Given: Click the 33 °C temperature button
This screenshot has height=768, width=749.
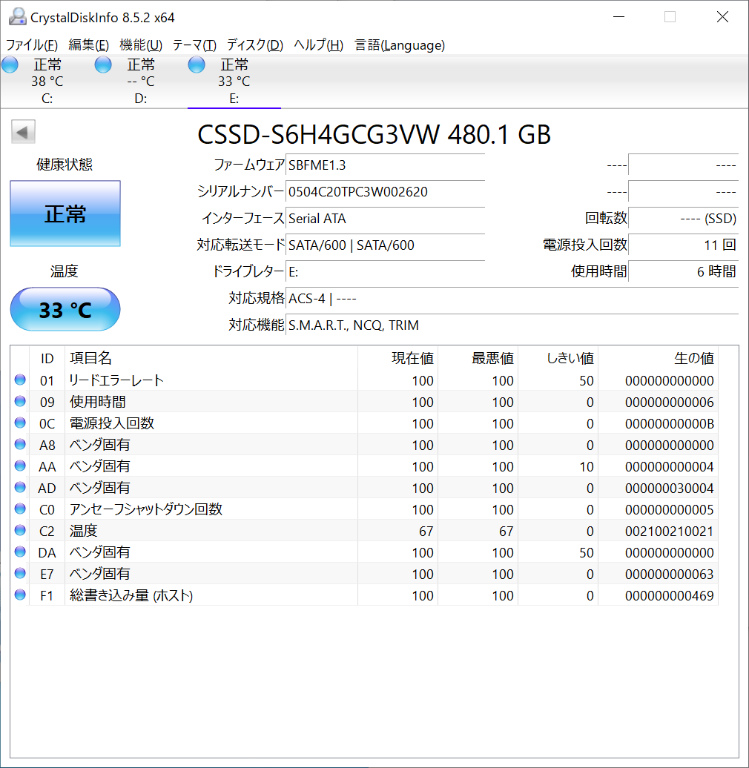Looking at the screenshot, I should [65, 310].
